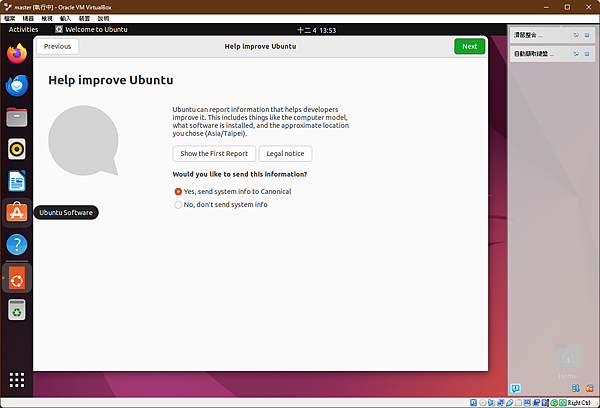
Task: Close the VirtualBox window
Action: 589,7
